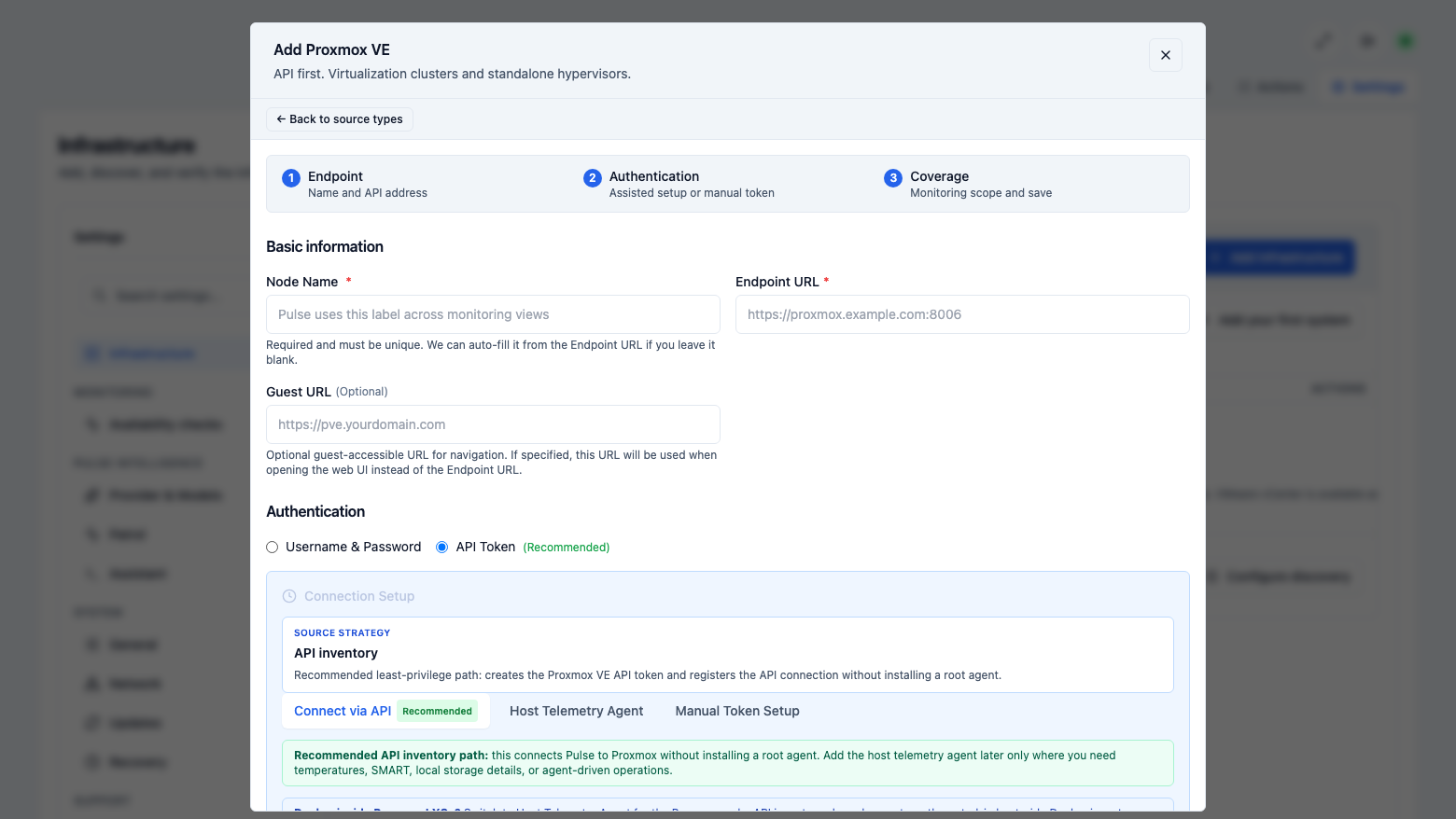Go back to source types

tap(340, 119)
